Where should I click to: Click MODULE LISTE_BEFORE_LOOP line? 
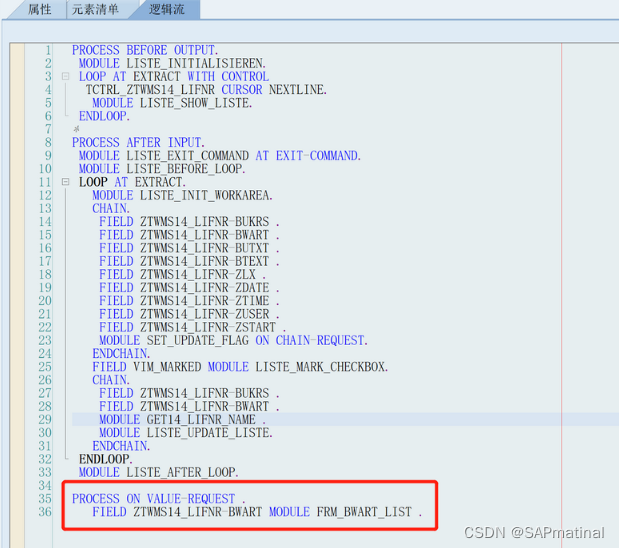162,169
